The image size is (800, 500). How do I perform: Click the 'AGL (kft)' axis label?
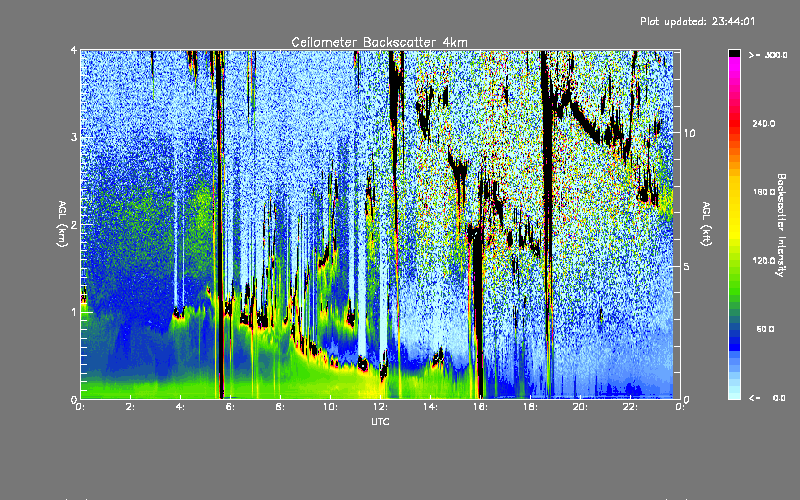tap(706, 224)
